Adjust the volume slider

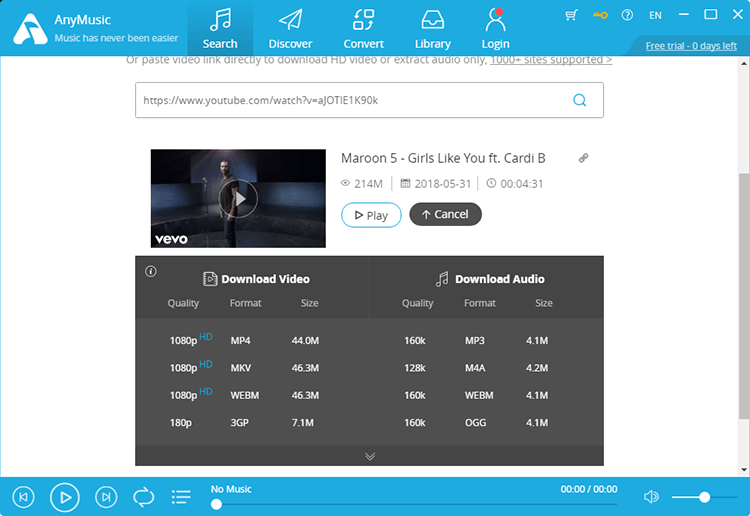coord(704,497)
